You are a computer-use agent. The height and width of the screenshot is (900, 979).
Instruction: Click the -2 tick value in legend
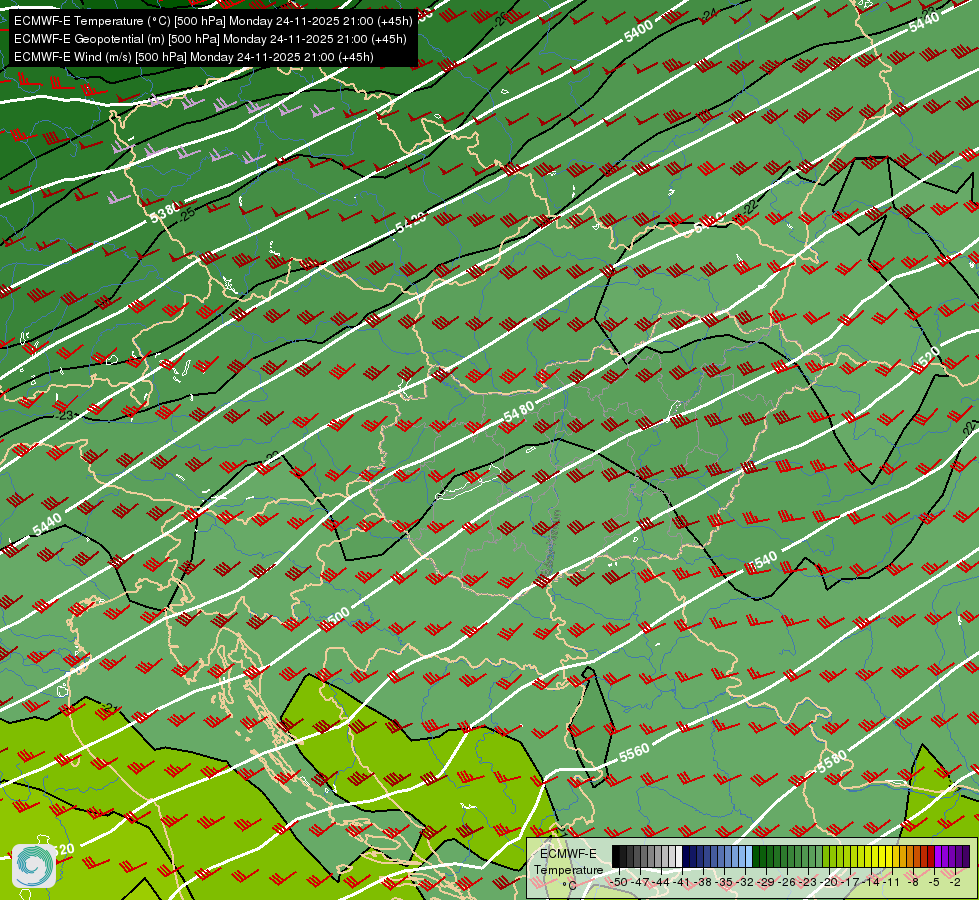(x=955, y=882)
